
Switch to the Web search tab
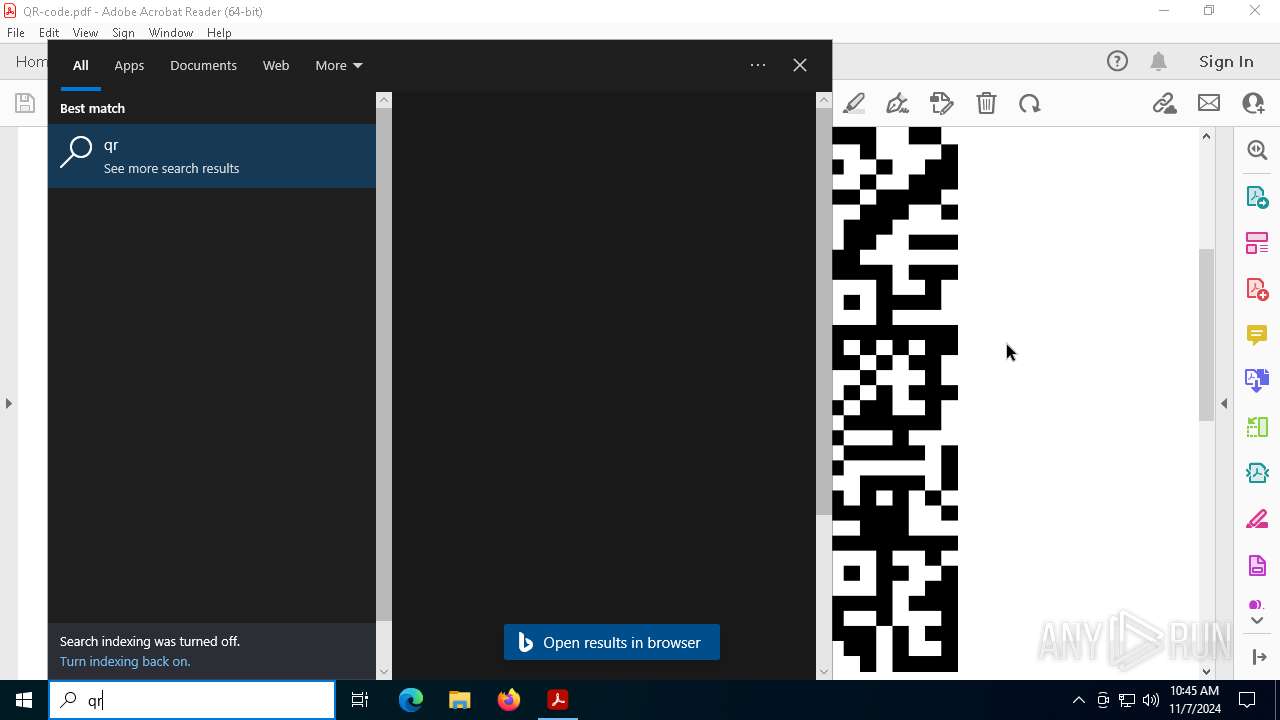[276, 65]
